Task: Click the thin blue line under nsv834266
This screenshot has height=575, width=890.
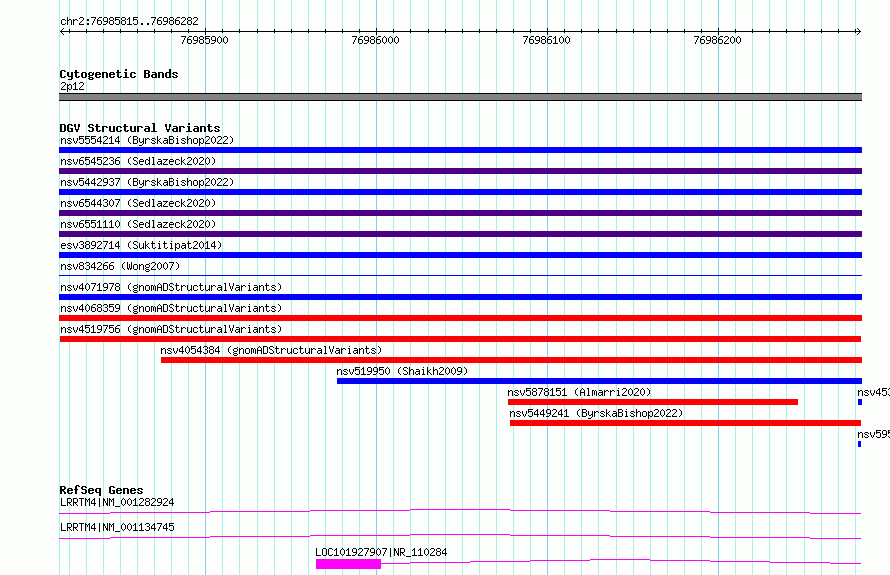Action: click(x=460, y=276)
